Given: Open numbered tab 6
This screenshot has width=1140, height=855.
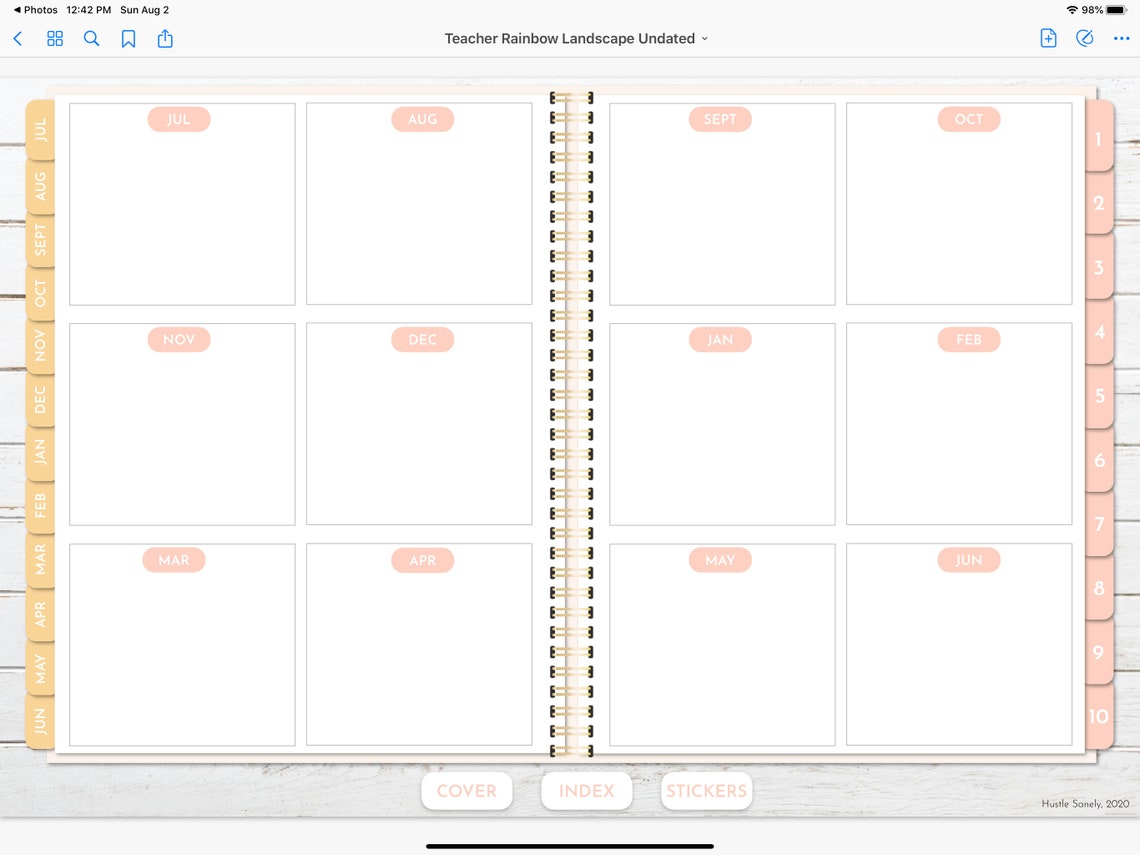Looking at the screenshot, I should pos(1099,459).
